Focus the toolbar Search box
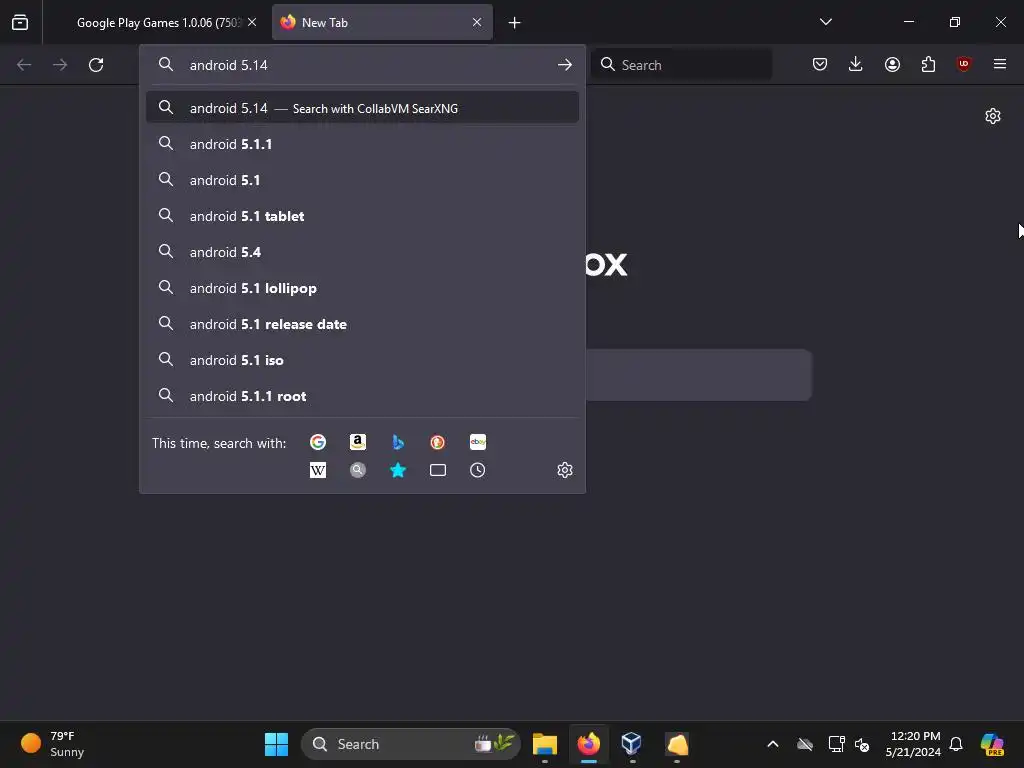 [681, 65]
